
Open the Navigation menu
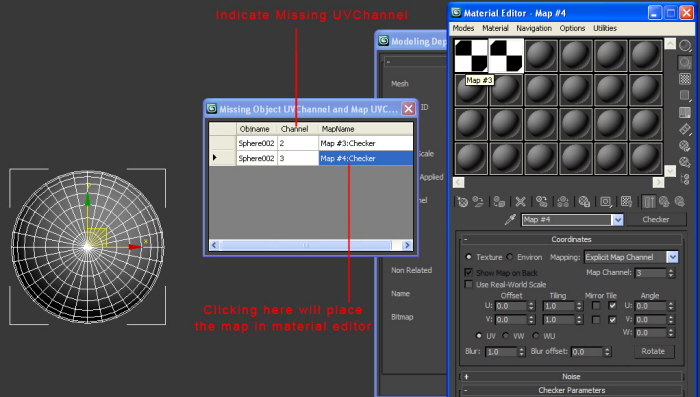point(534,28)
